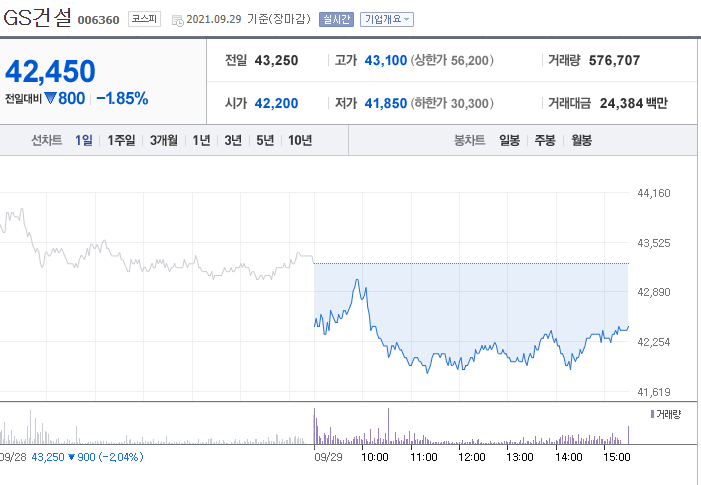Click the 상한가 56,200 text

click(x=452, y=60)
